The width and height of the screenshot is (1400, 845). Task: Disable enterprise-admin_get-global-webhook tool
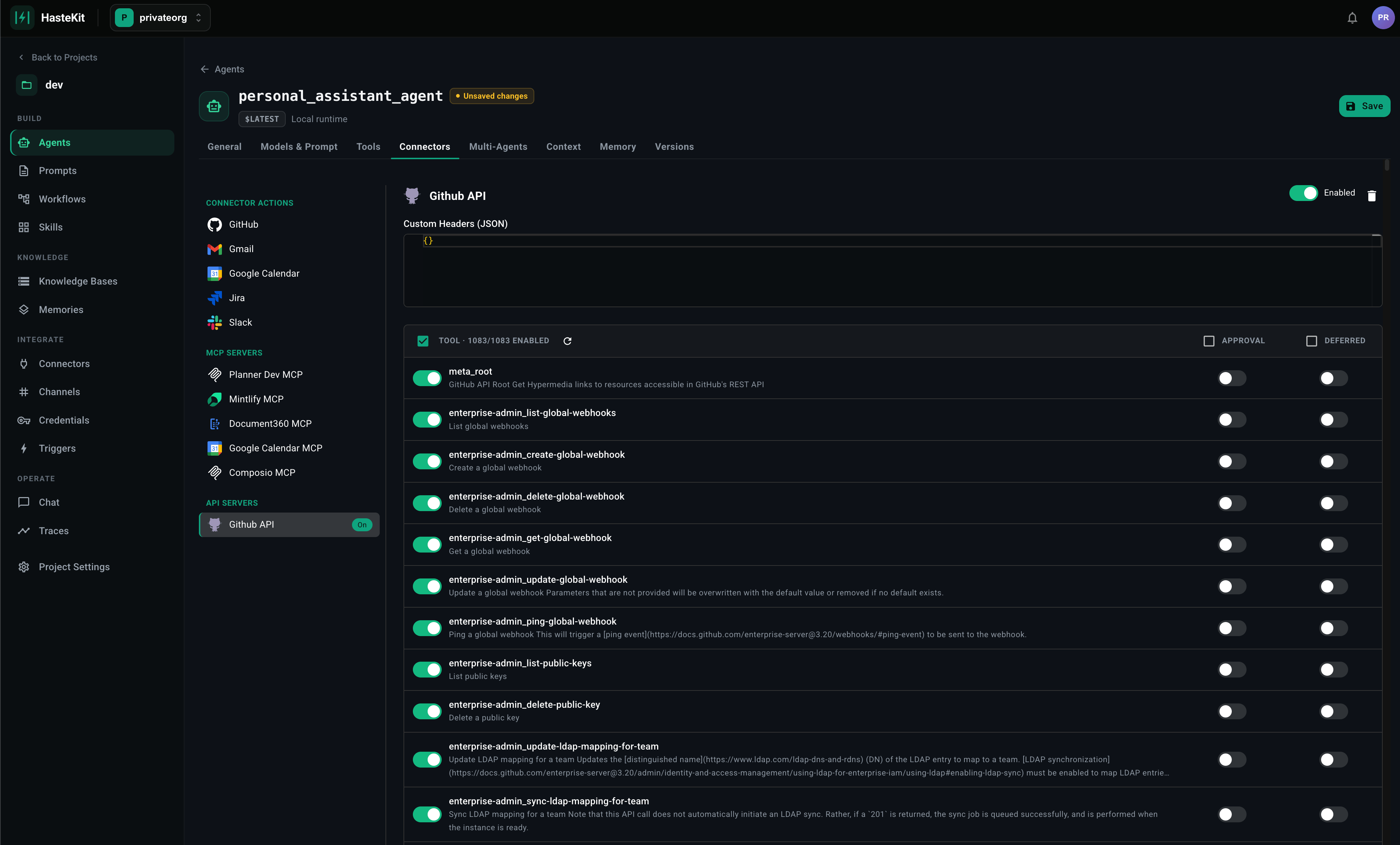pos(427,545)
